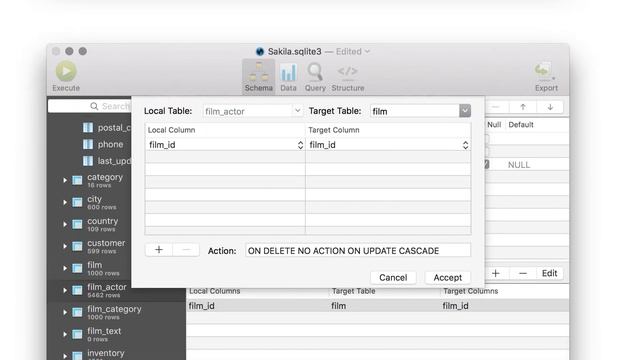Click the film target table cell
Image resolution: width=640 pixels, height=360 pixels.
338,306
